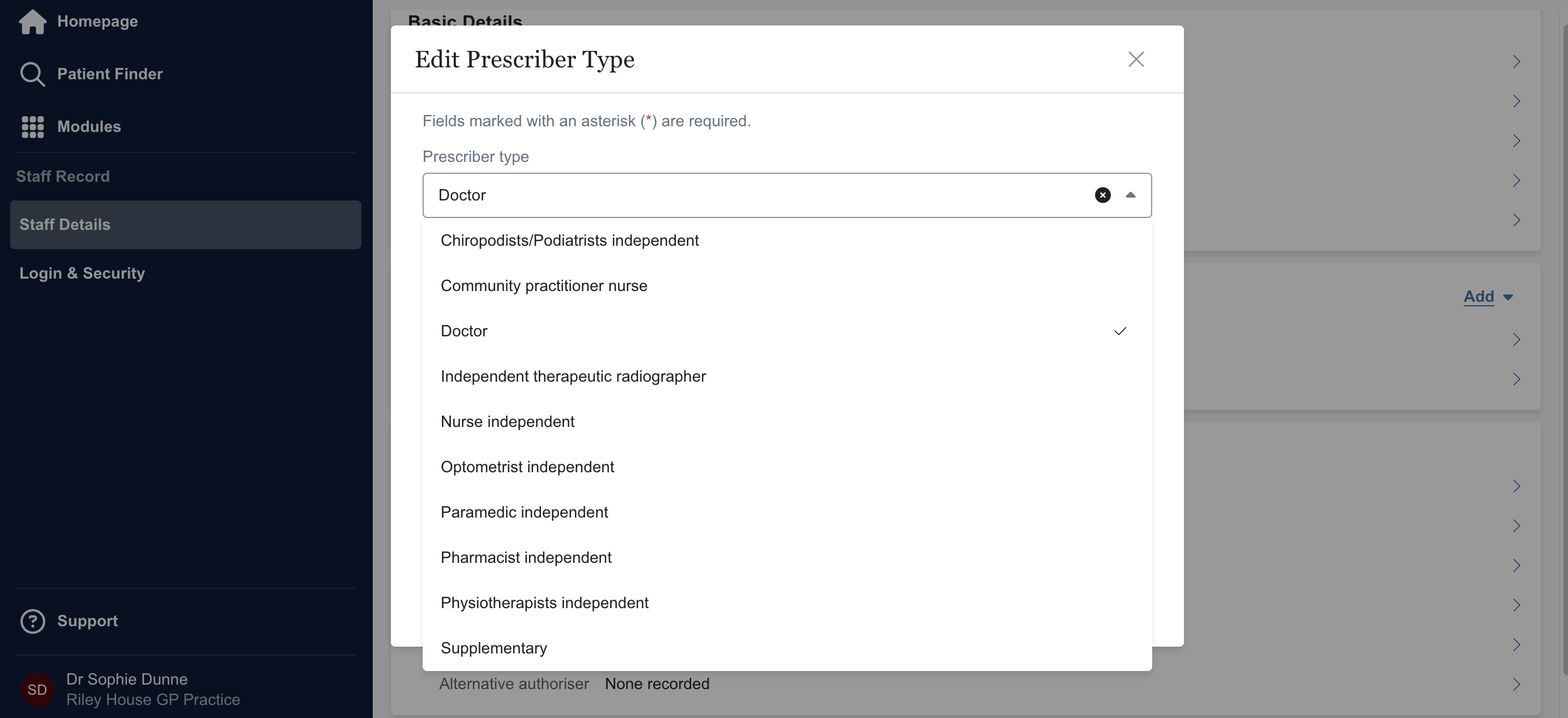This screenshot has height=718, width=1568.
Task: Select Community practitioner nurse option
Action: (x=544, y=286)
